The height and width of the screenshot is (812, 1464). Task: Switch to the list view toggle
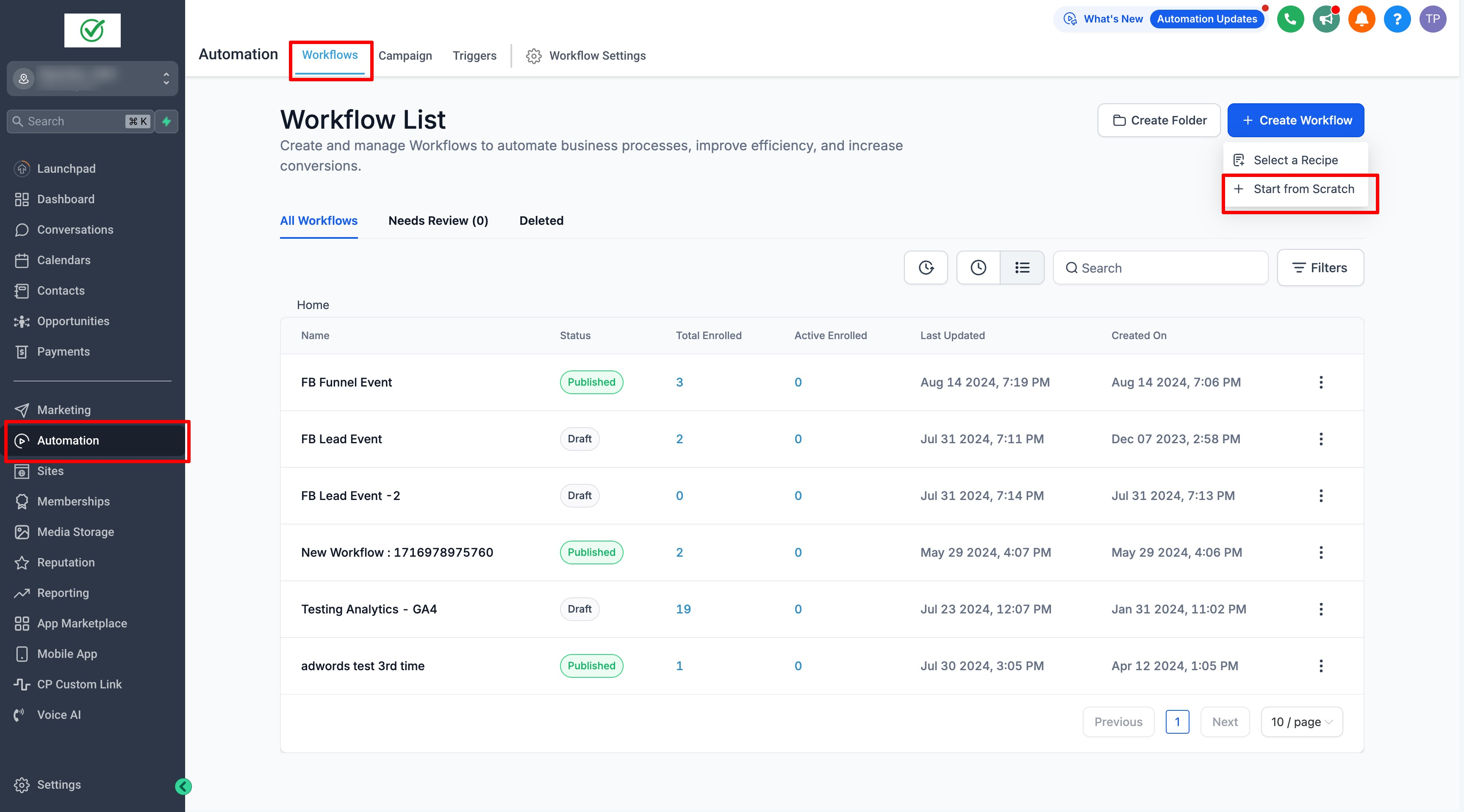tap(1022, 268)
